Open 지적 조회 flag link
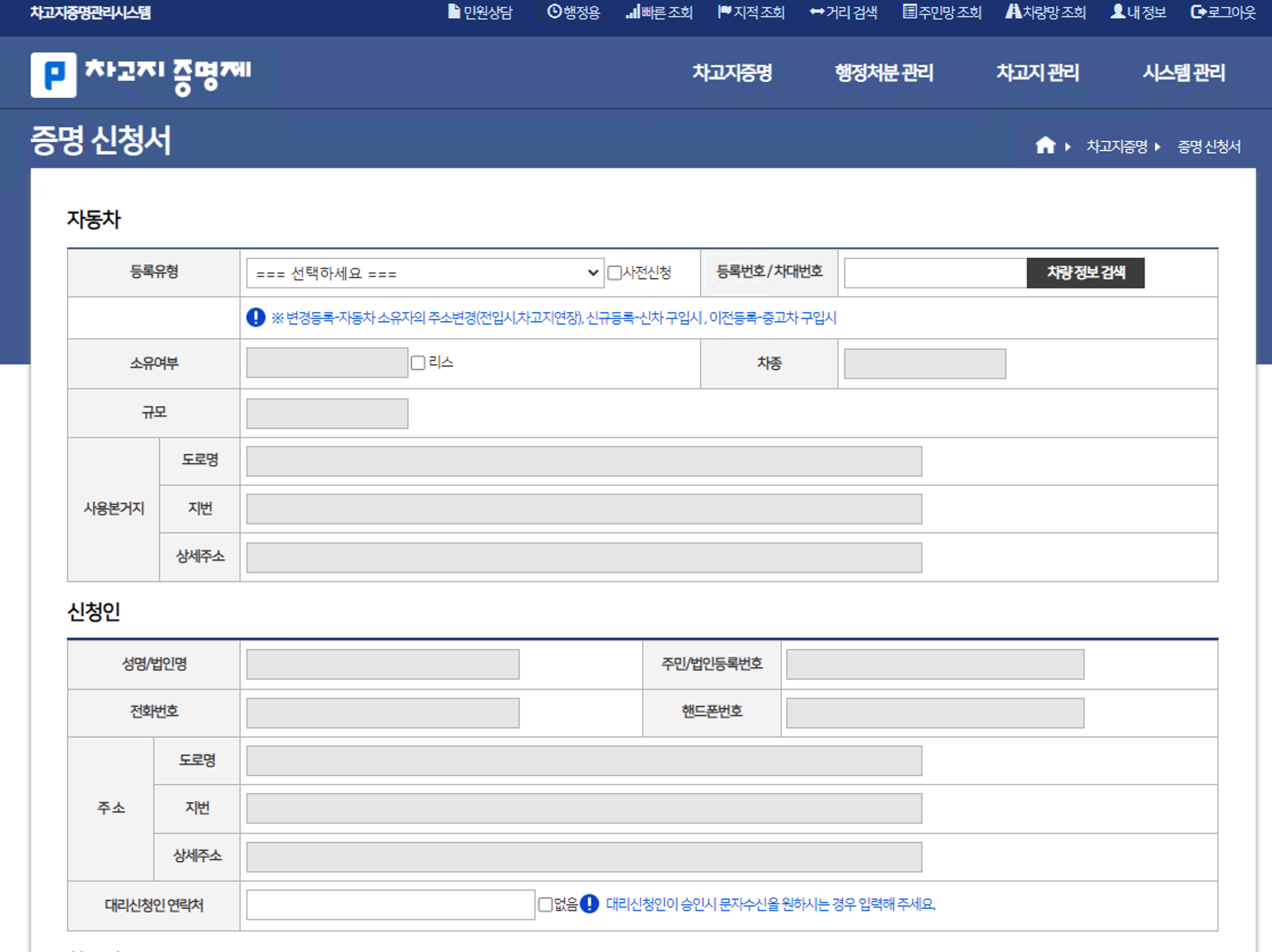This screenshot has width=1272, height=952. [x=751, y=12]
